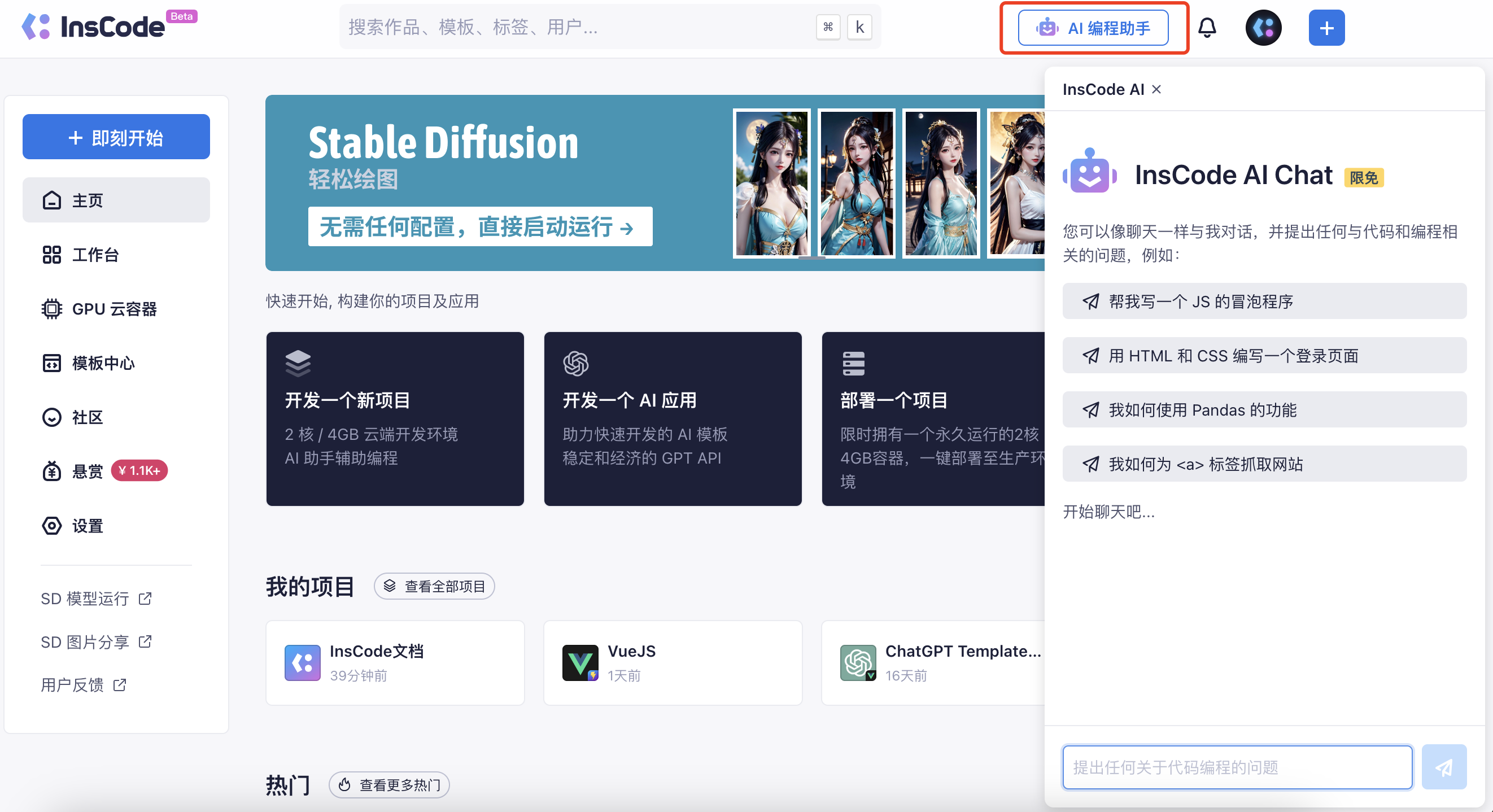Image resolution: width=1493 pixels, height=812 pixels.
Task: Click the grid icon beside 工作台
Action: 51,255
